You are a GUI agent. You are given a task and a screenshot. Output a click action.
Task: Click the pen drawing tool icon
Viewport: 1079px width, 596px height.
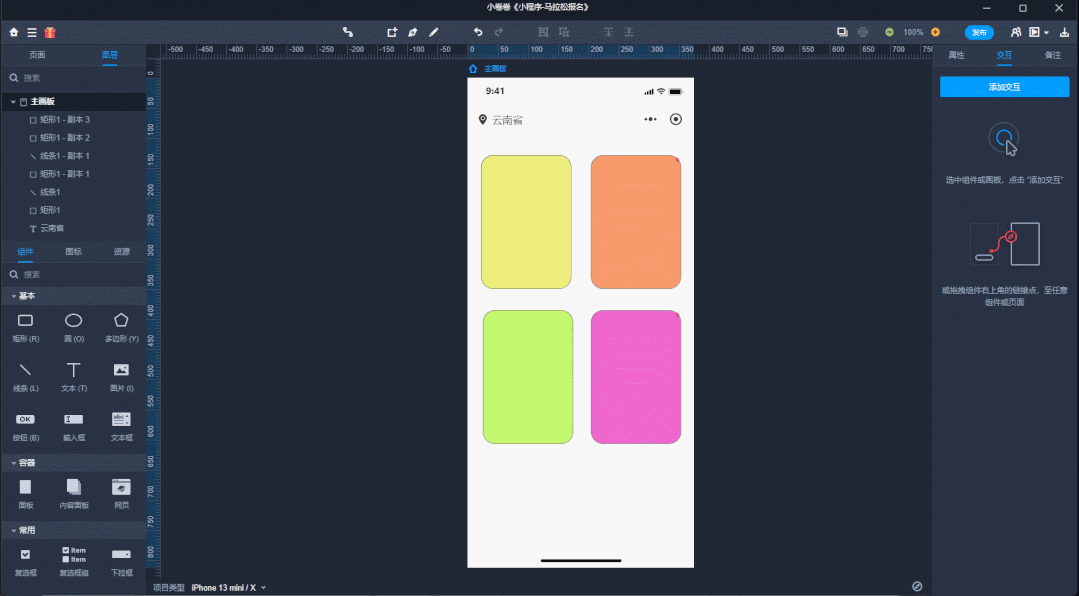click(x=412, y=32)
